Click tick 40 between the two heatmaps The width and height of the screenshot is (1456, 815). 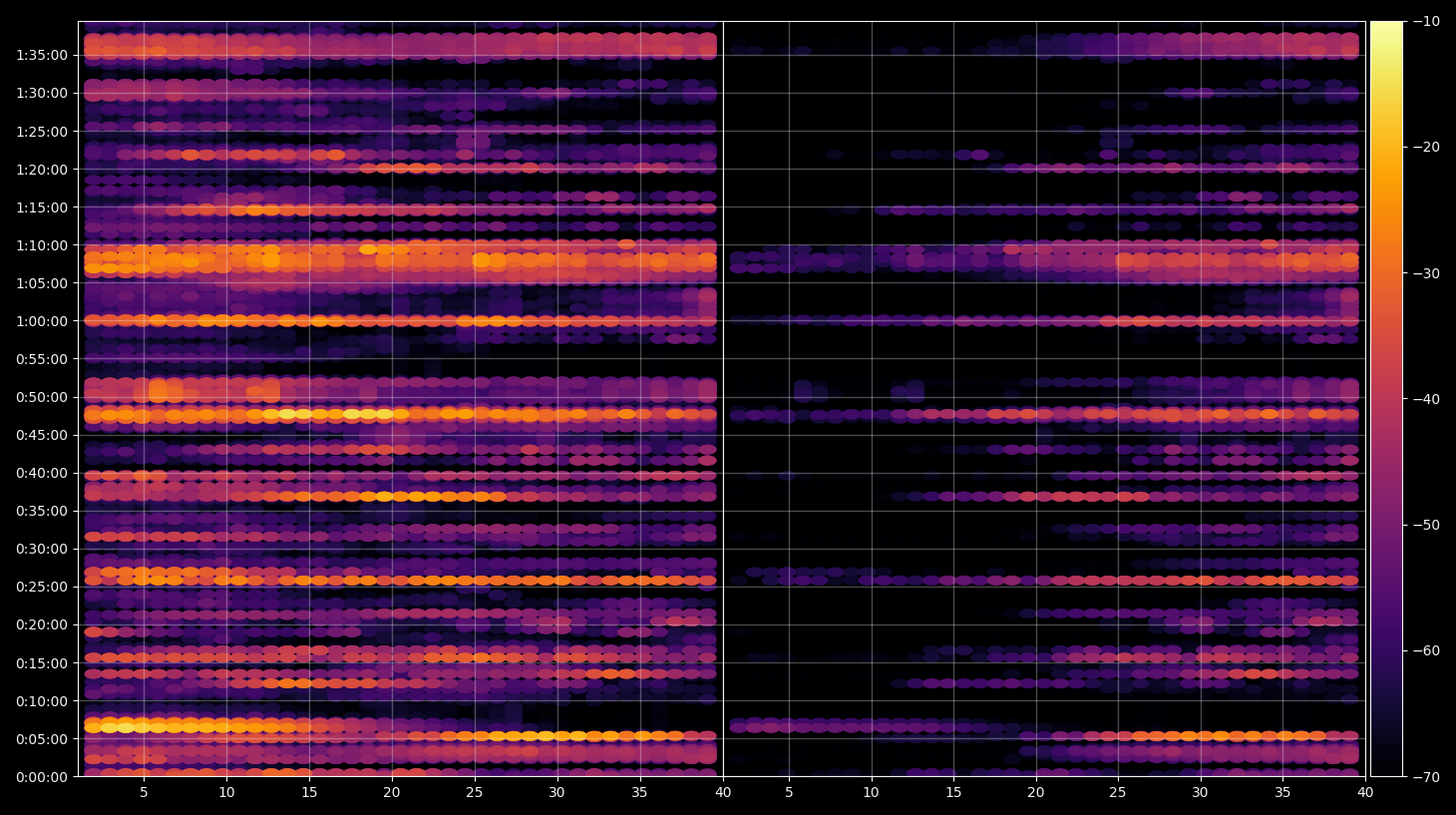(x=723, y=793)
